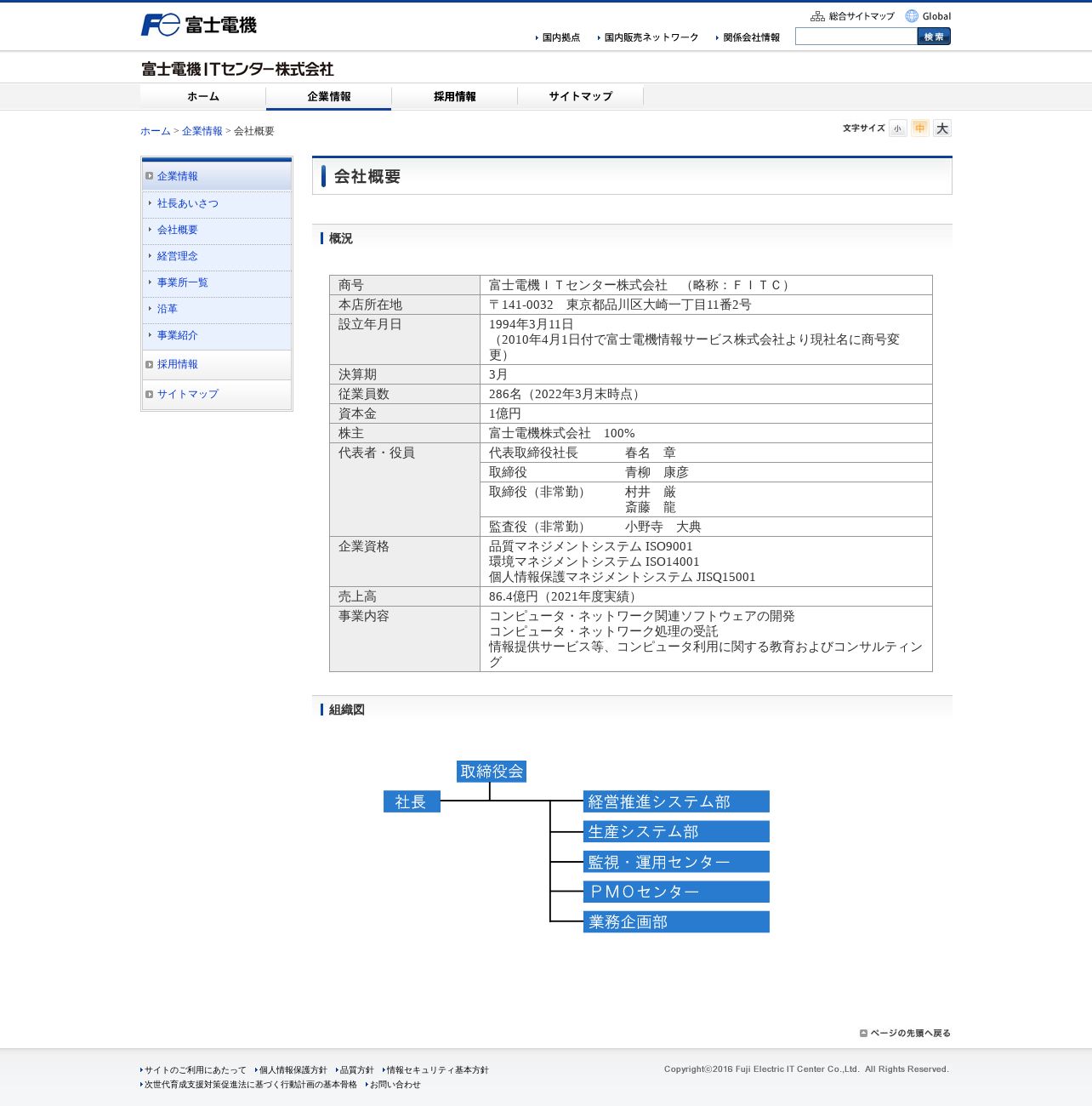1092x1106 pixels.
Task: Set font size to medium (中)
Action: [x=919, y=128]
